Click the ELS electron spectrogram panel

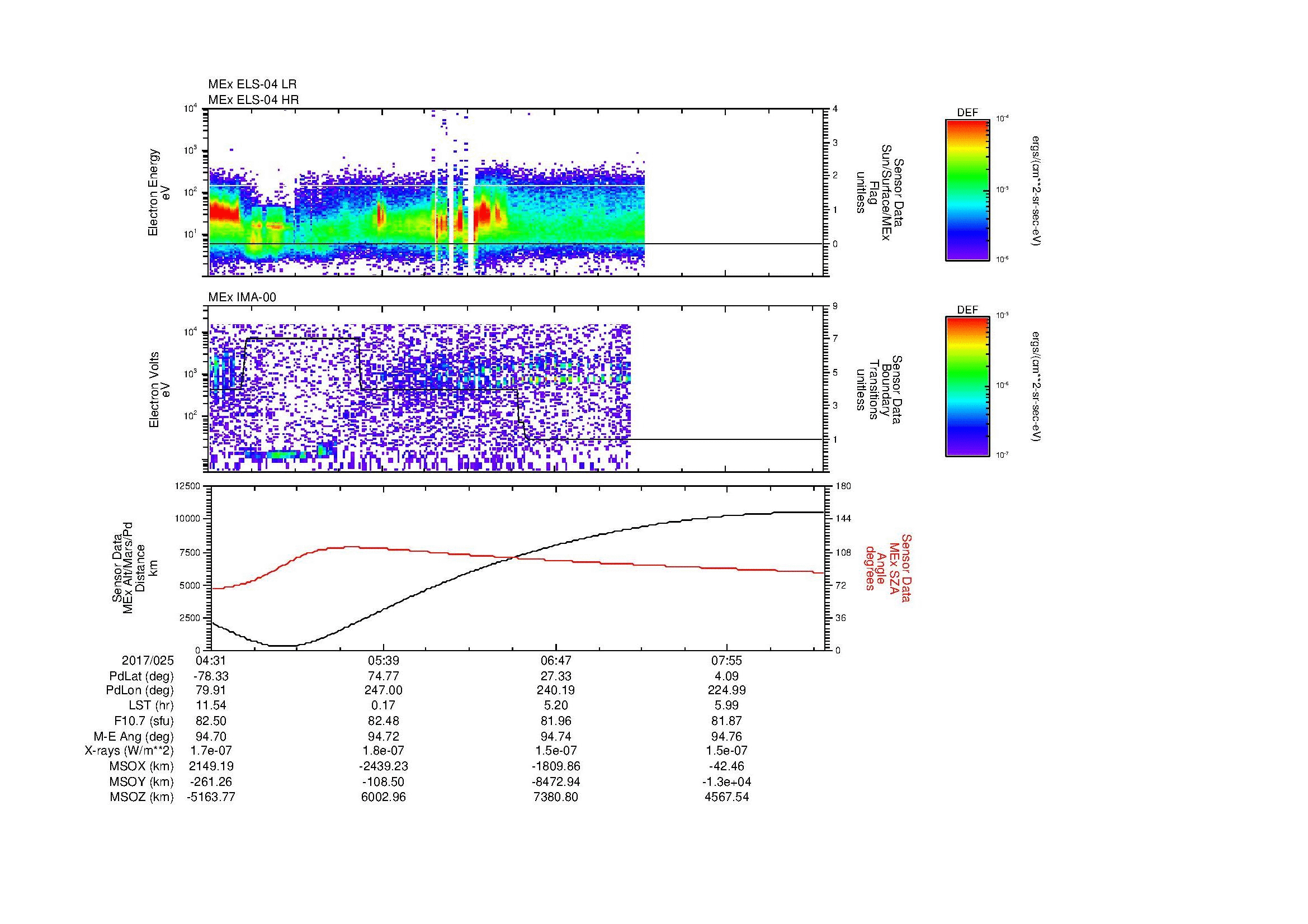(x=517, y=192)
